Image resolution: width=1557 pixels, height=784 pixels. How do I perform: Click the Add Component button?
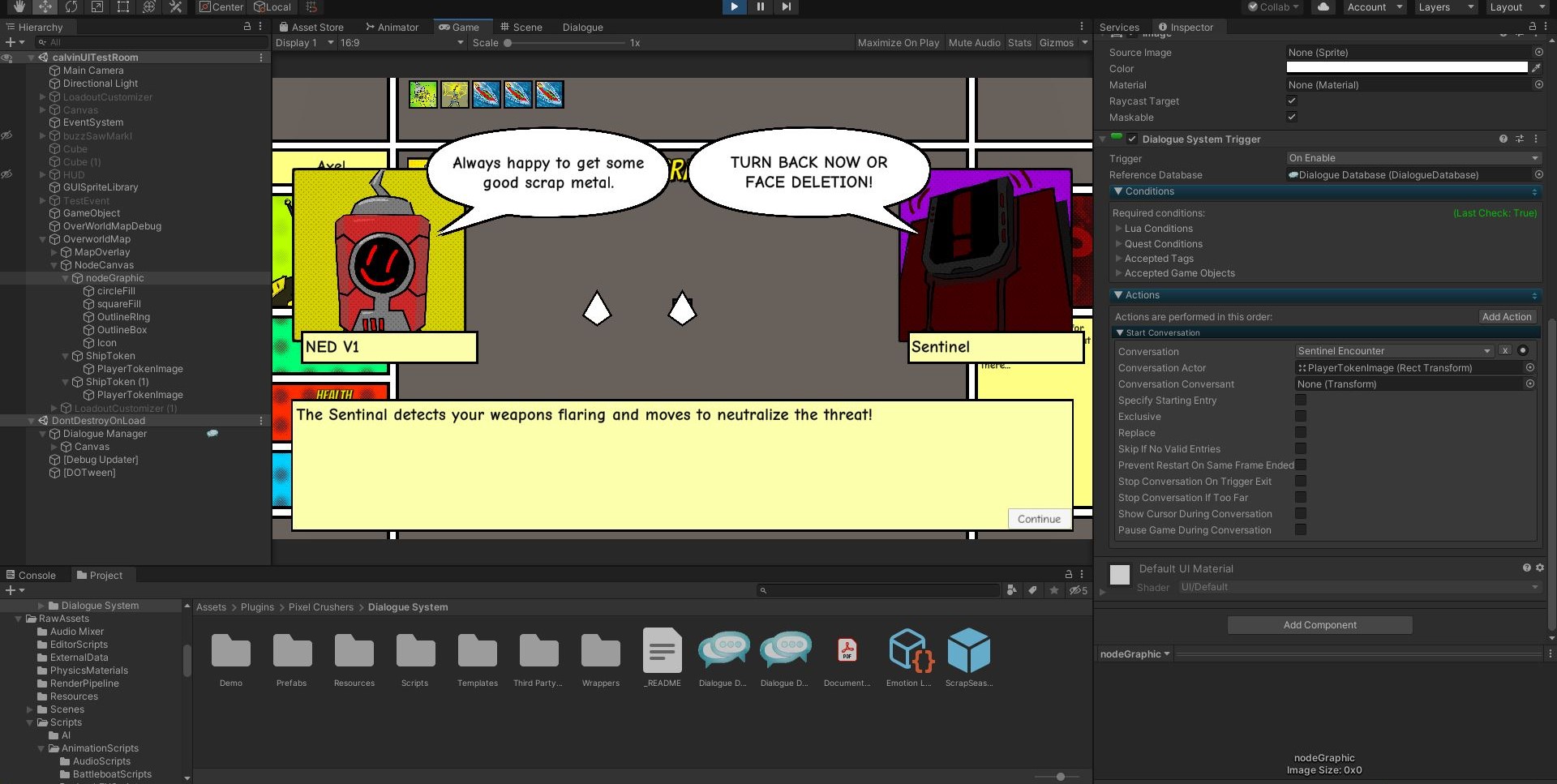point(1319,625)
